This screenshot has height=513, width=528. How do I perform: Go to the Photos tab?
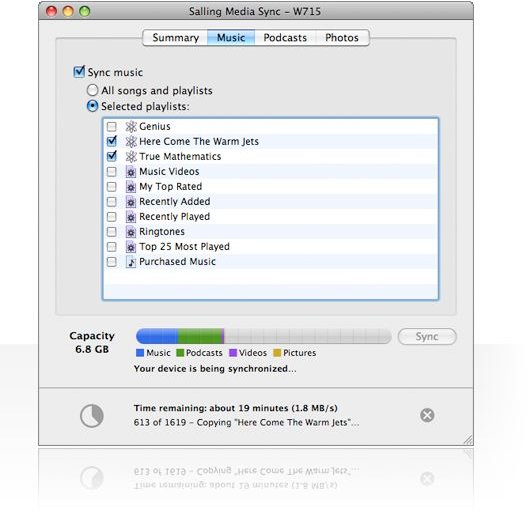(x=342, y=37)
